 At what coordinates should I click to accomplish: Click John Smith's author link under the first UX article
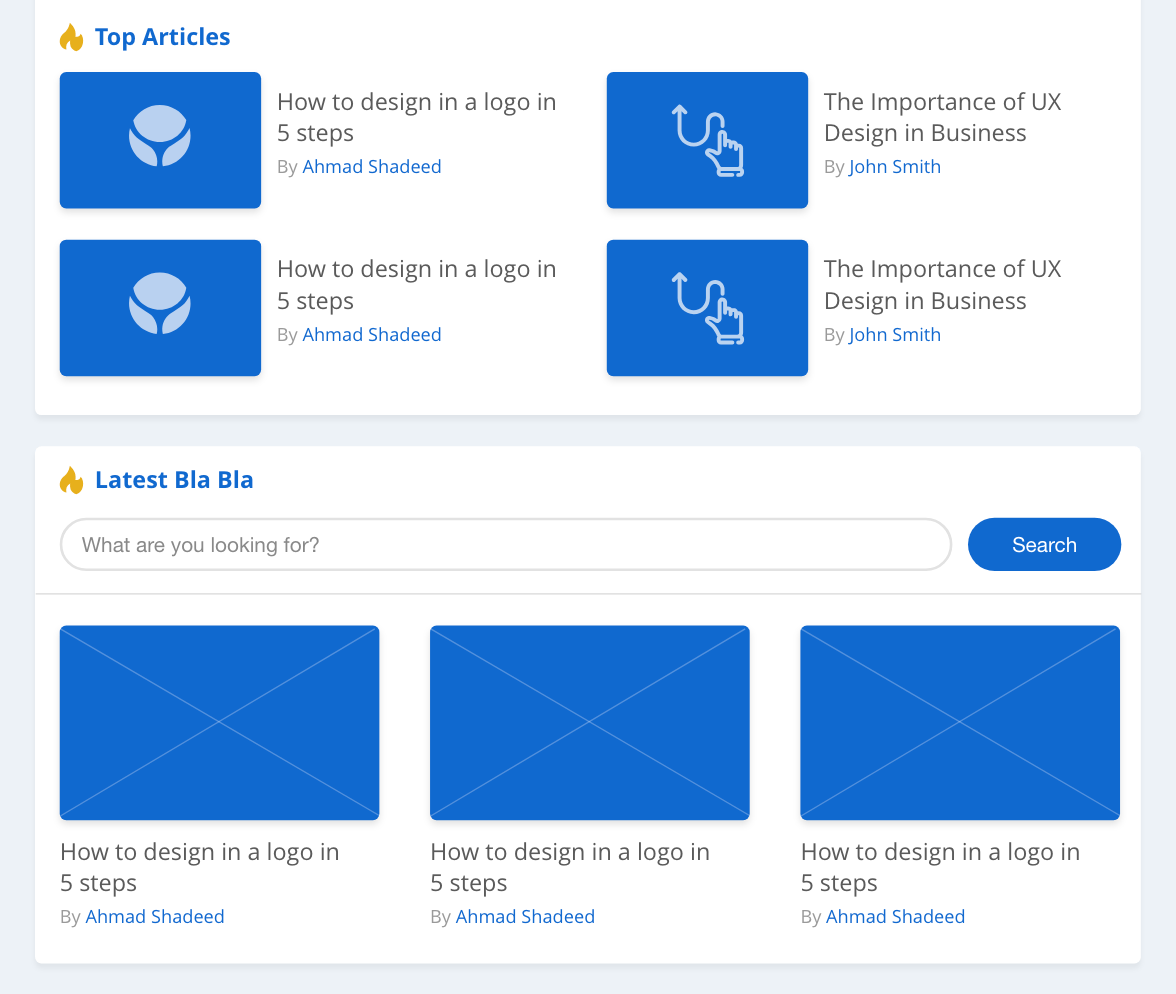[x=894, y=166]
